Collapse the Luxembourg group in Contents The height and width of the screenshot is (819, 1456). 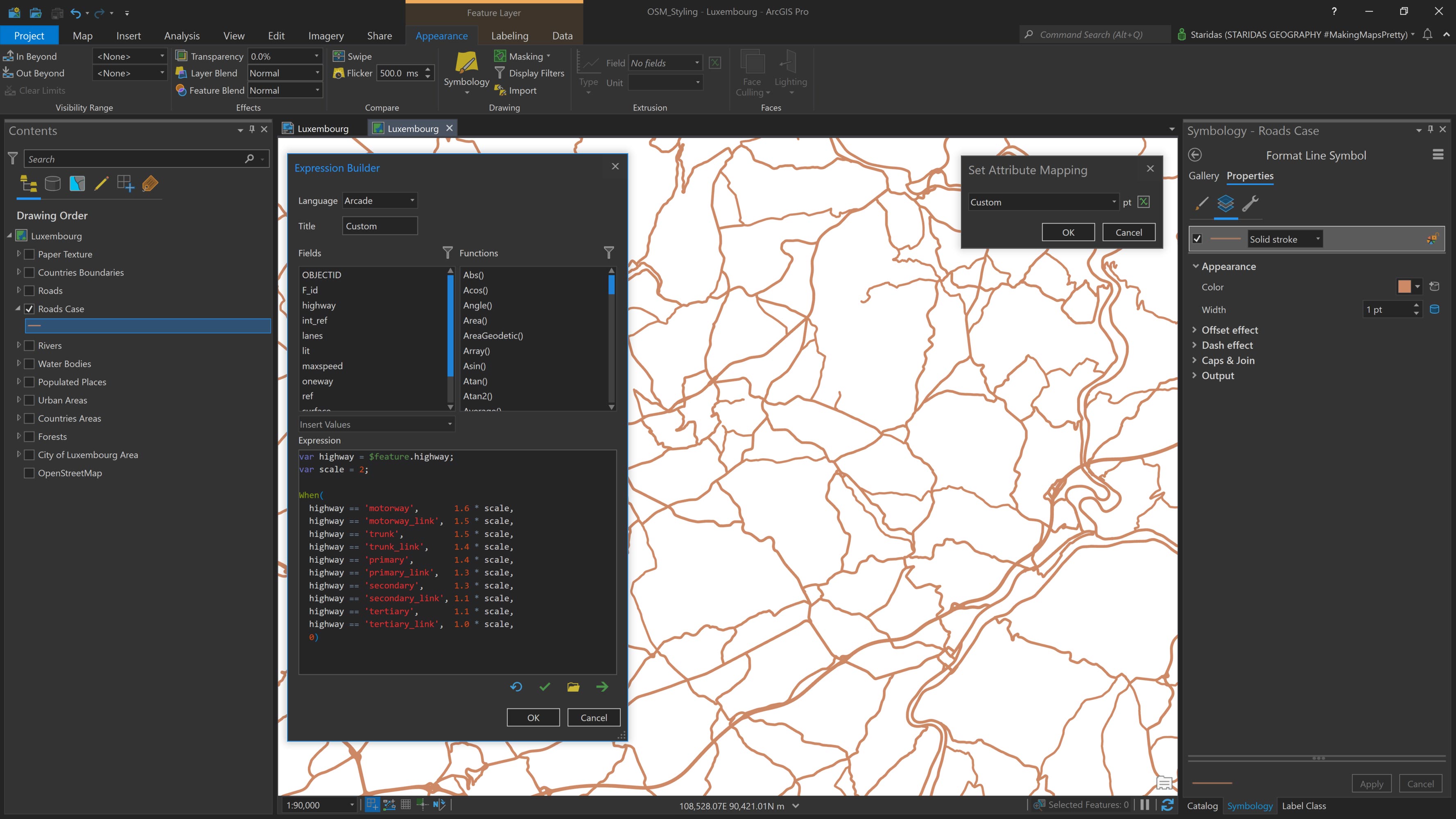click(x=9, y=236)
